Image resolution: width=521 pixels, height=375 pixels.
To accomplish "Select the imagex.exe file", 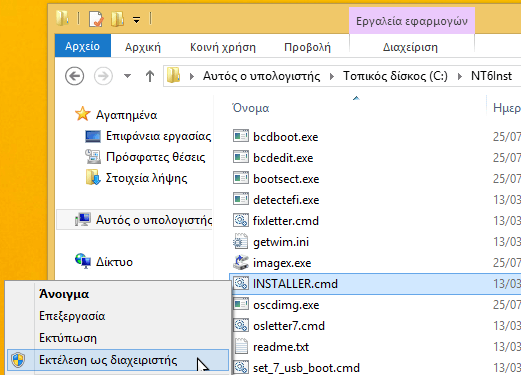I will pos(282,263).
